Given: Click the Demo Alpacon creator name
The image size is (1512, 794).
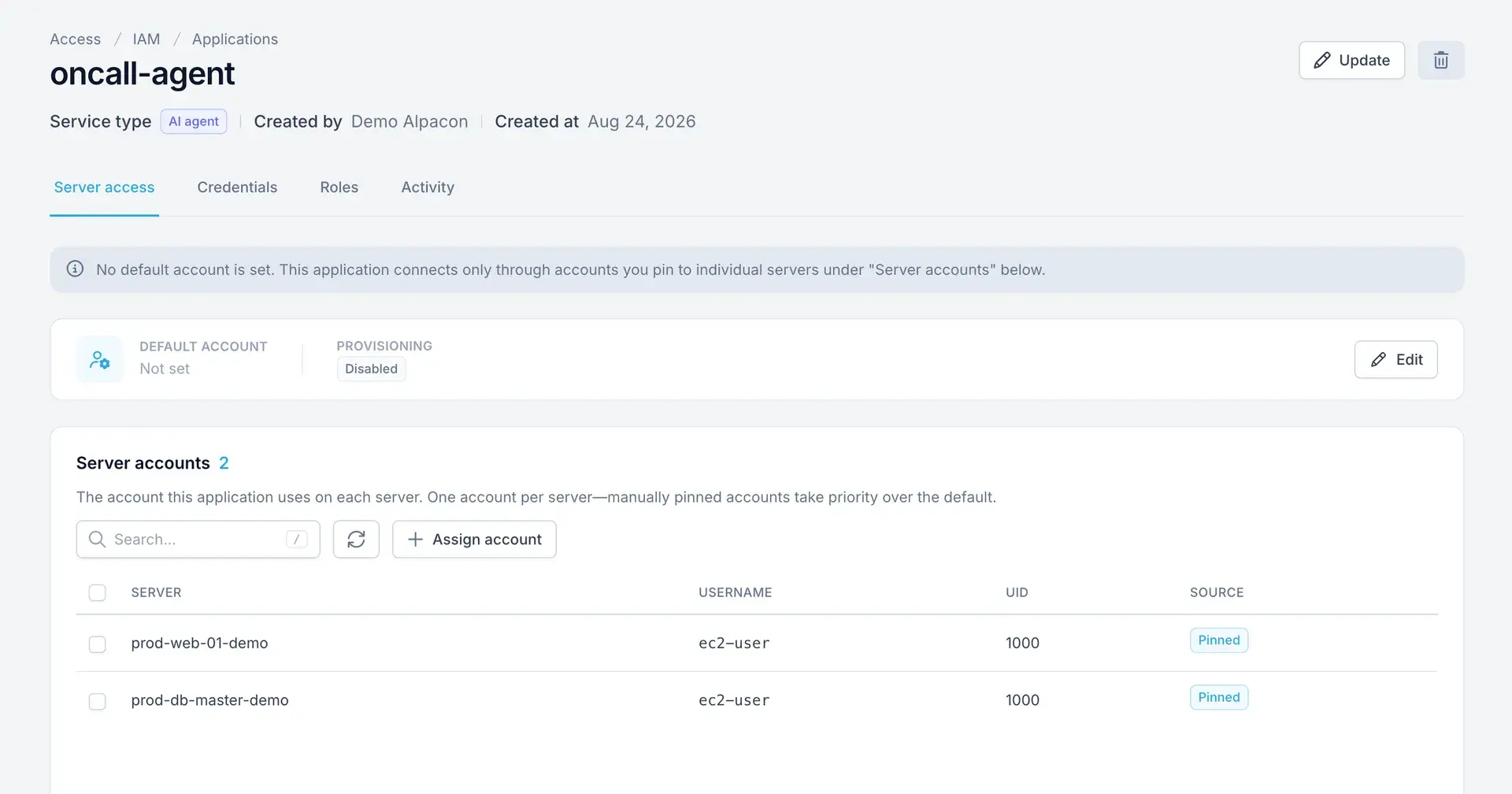Looking at the screenshot, I should (409, 121).
